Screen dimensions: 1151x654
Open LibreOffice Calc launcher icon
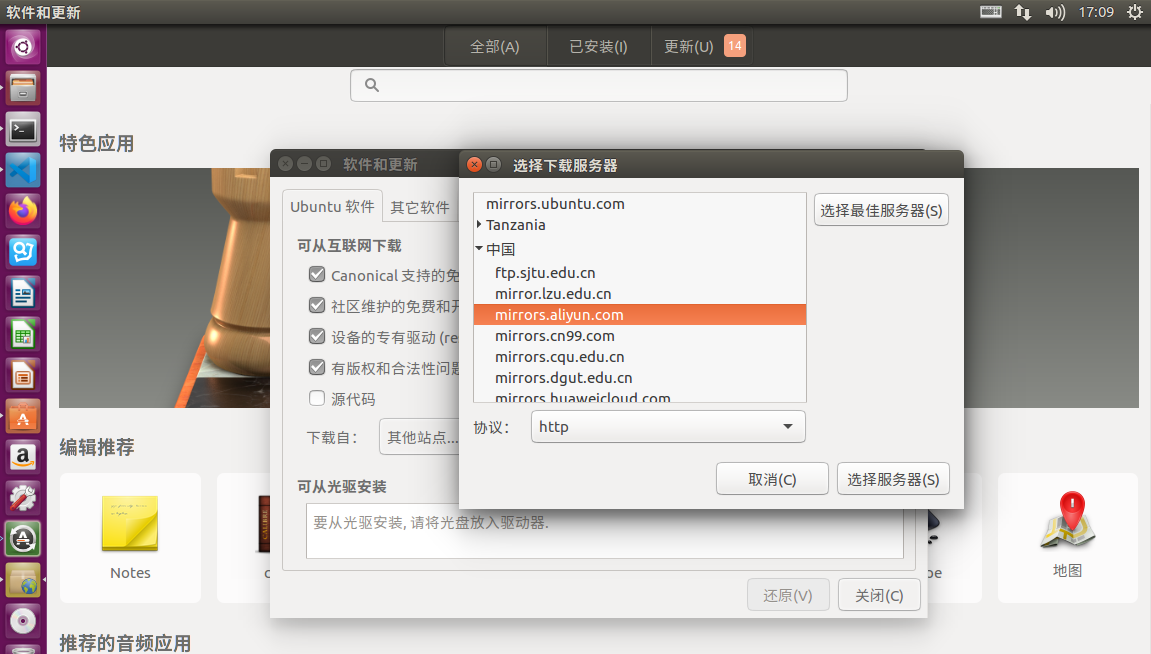[x=23, y=335]
